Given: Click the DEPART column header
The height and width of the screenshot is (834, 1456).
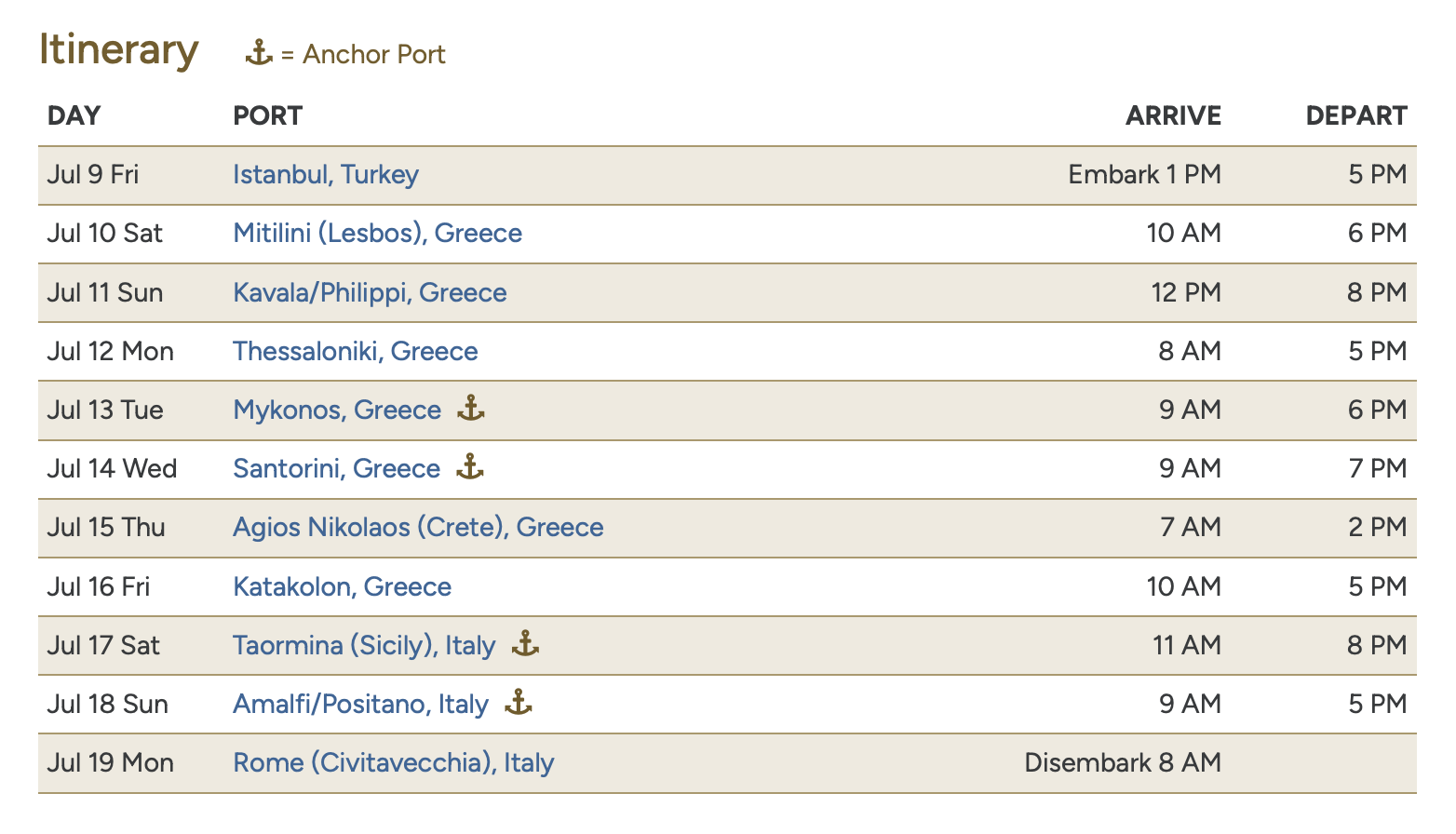Looking at the screenshot, I should click(x=1356, y=115).
